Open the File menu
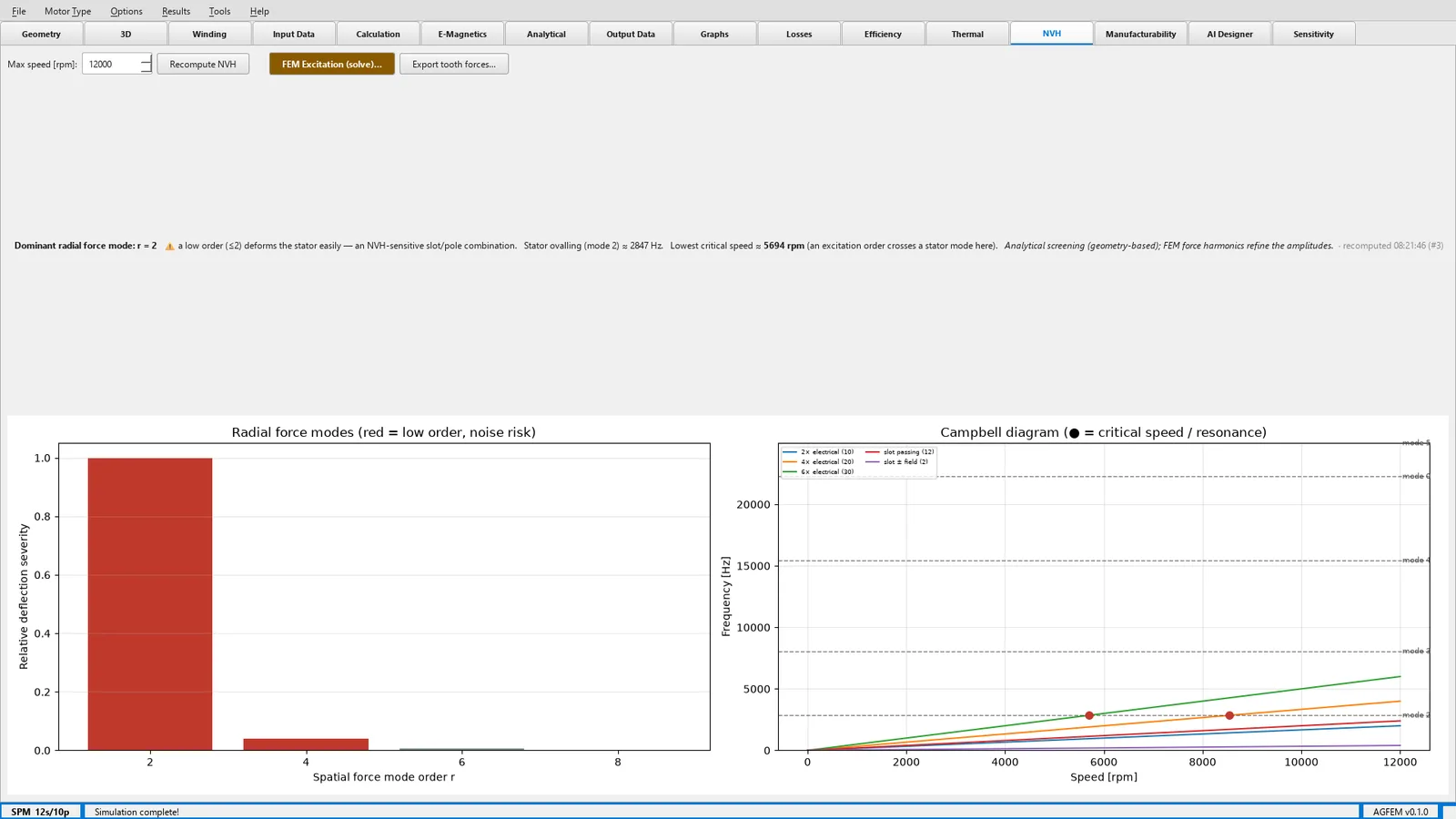Screen dimensions: 1456x819 [x=18, y=11]
